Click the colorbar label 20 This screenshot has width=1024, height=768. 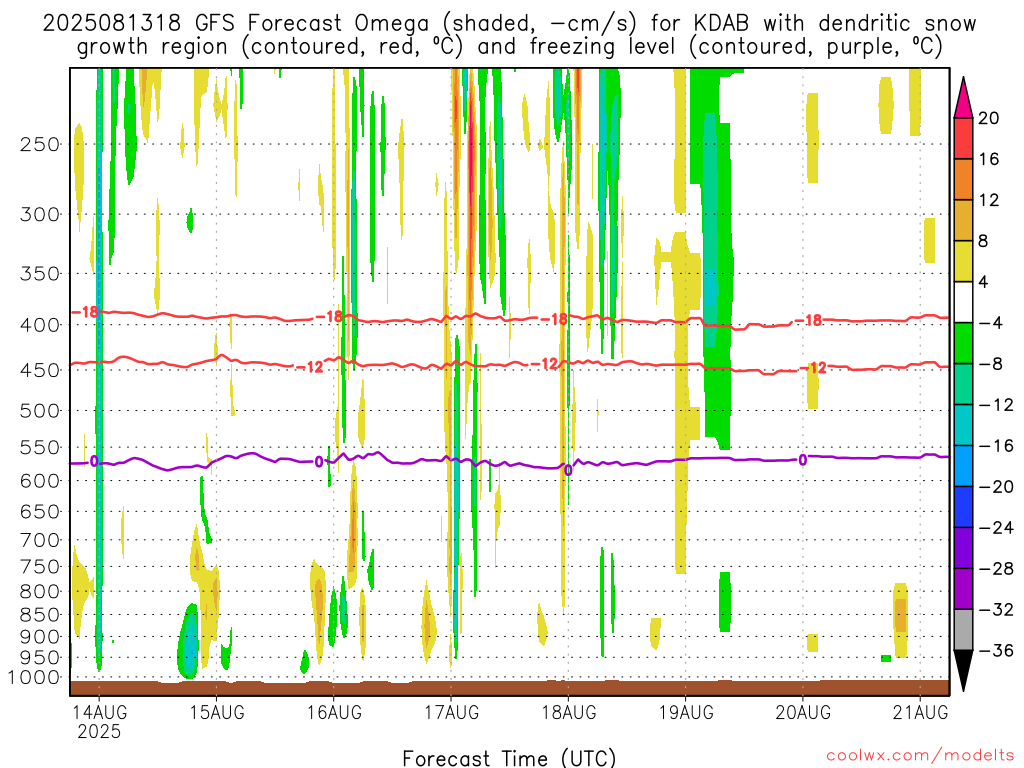click(x=989, y=118)
